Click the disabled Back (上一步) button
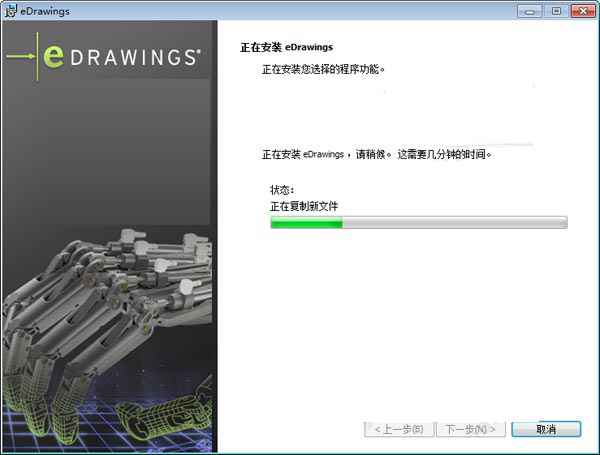 pyautogui.click(x=399, y=429)
